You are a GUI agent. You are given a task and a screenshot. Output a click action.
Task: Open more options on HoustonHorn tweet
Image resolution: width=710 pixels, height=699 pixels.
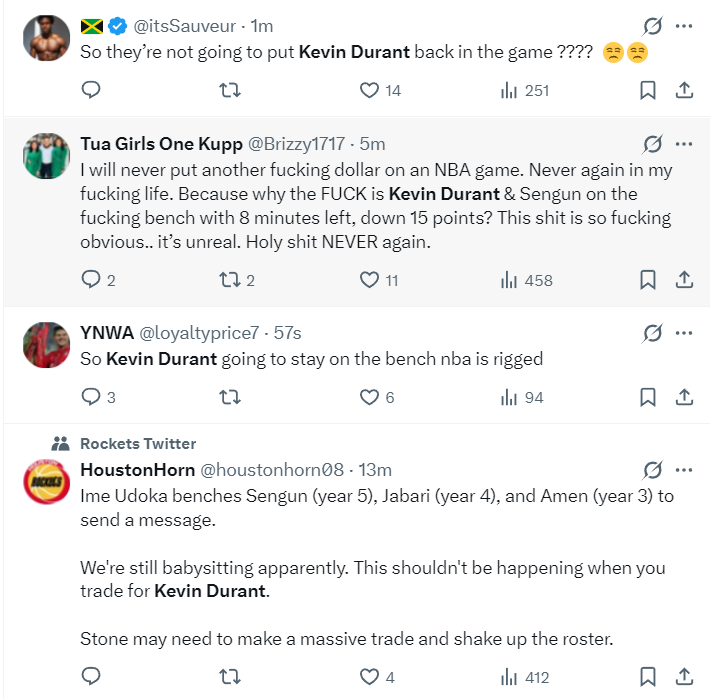click(684, 469)
